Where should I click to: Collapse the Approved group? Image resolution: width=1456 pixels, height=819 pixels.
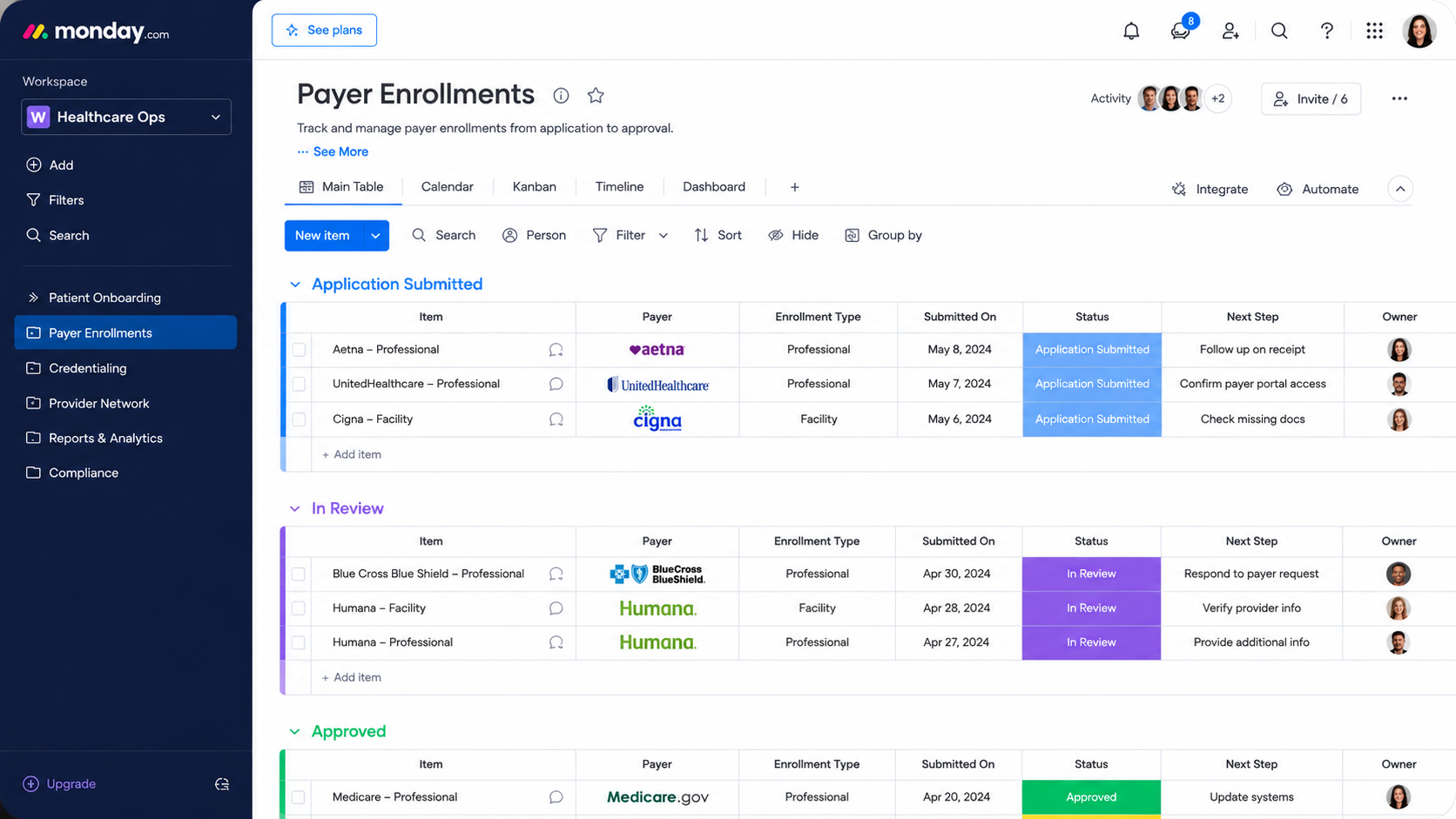pyautogui.click(x=295, y=732)
